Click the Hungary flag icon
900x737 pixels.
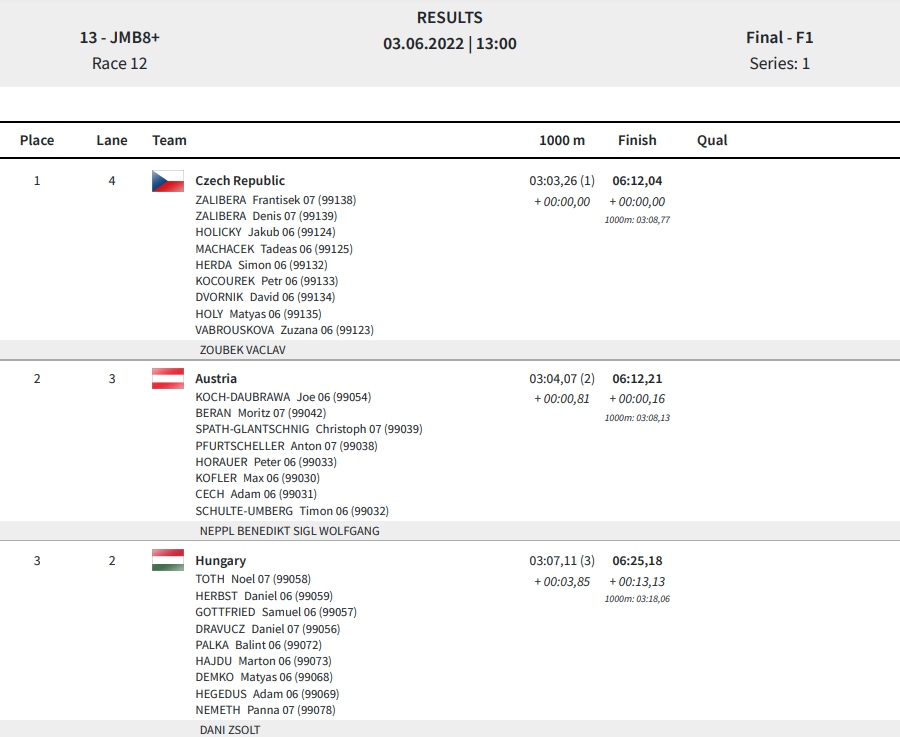pyautogui.click(x=168, y=560)
